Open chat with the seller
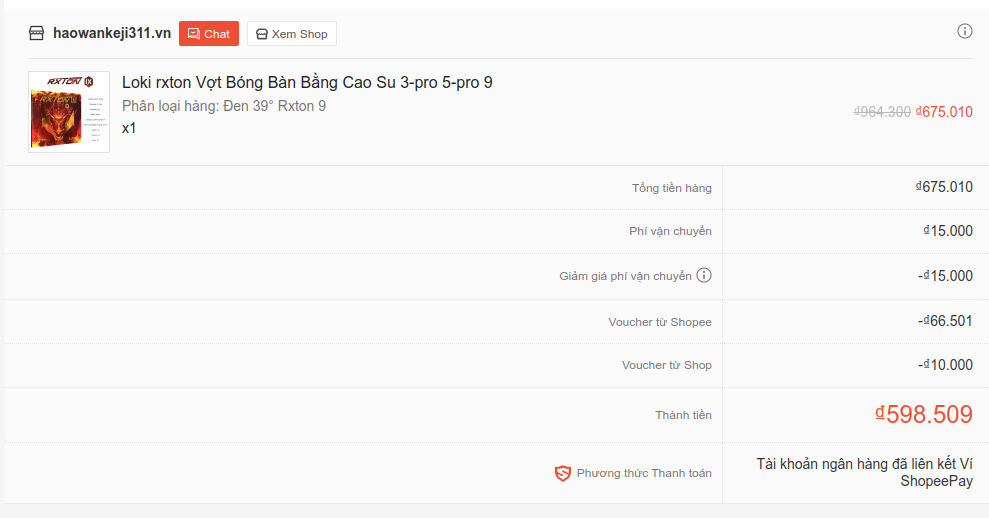989x518 pixels. coord(209,33)
